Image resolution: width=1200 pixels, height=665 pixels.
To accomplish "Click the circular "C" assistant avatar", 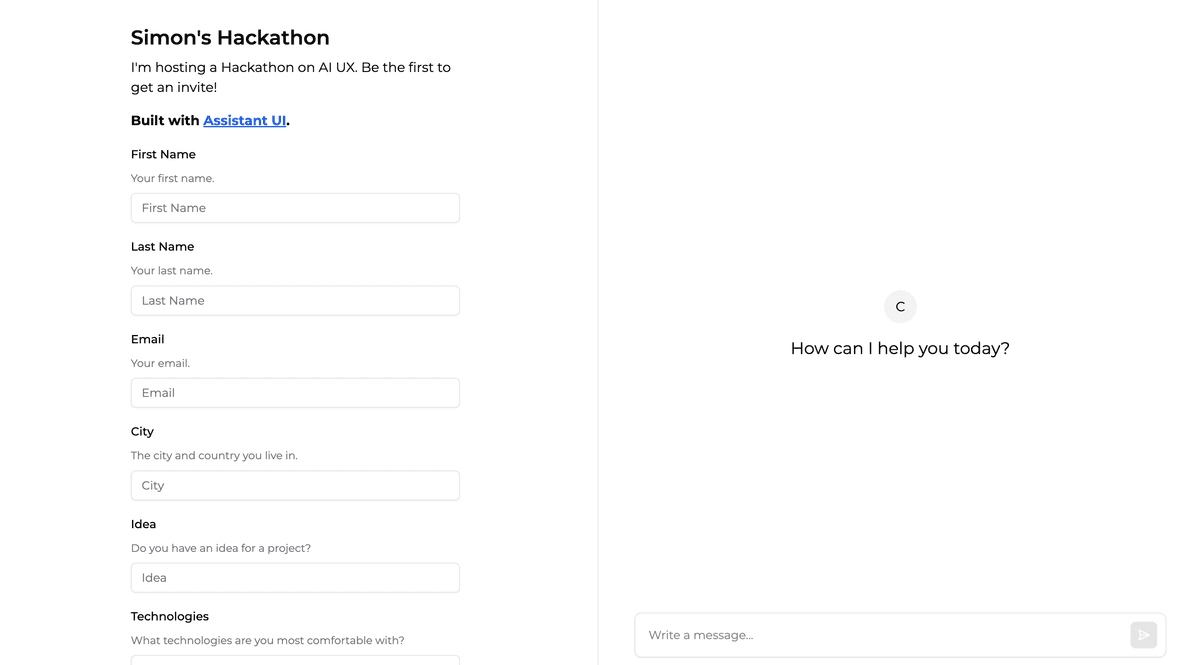I will pos(900,307).
